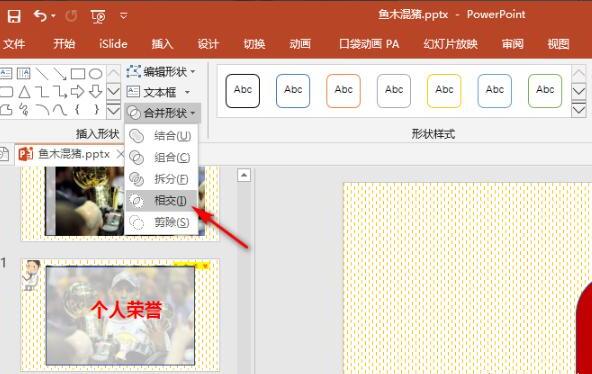Open the 动画 tab
Viewport: 592px width, 374px height.
pos(300,44)
